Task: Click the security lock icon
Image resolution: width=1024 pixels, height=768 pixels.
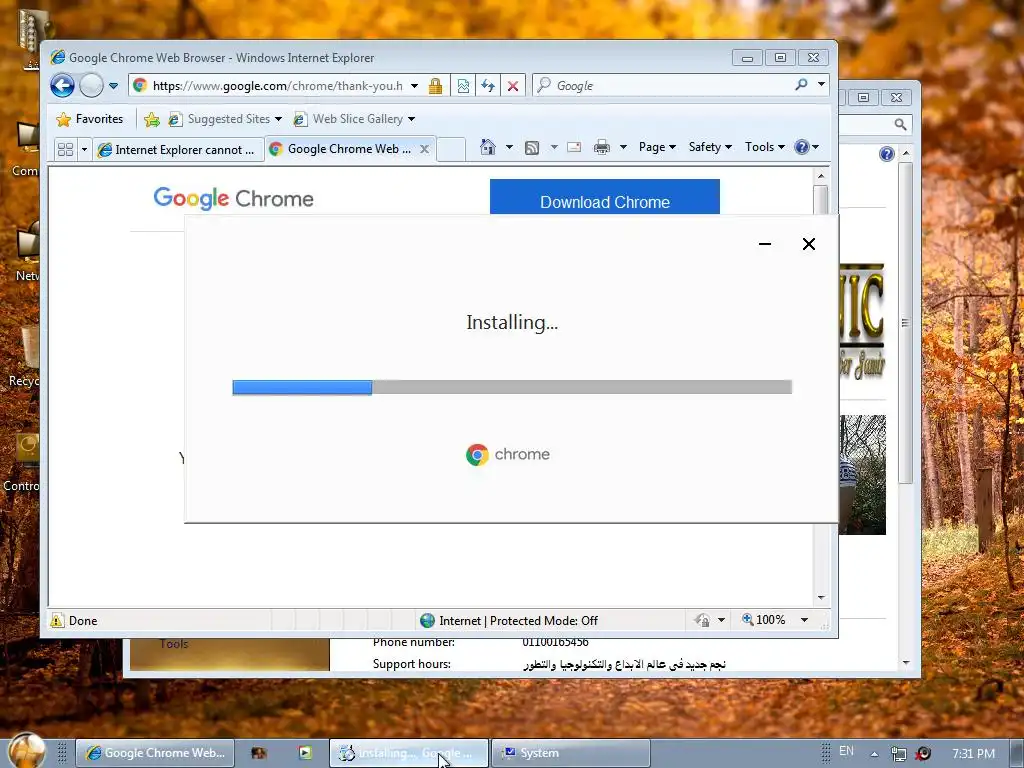Action: coord(436,86)
